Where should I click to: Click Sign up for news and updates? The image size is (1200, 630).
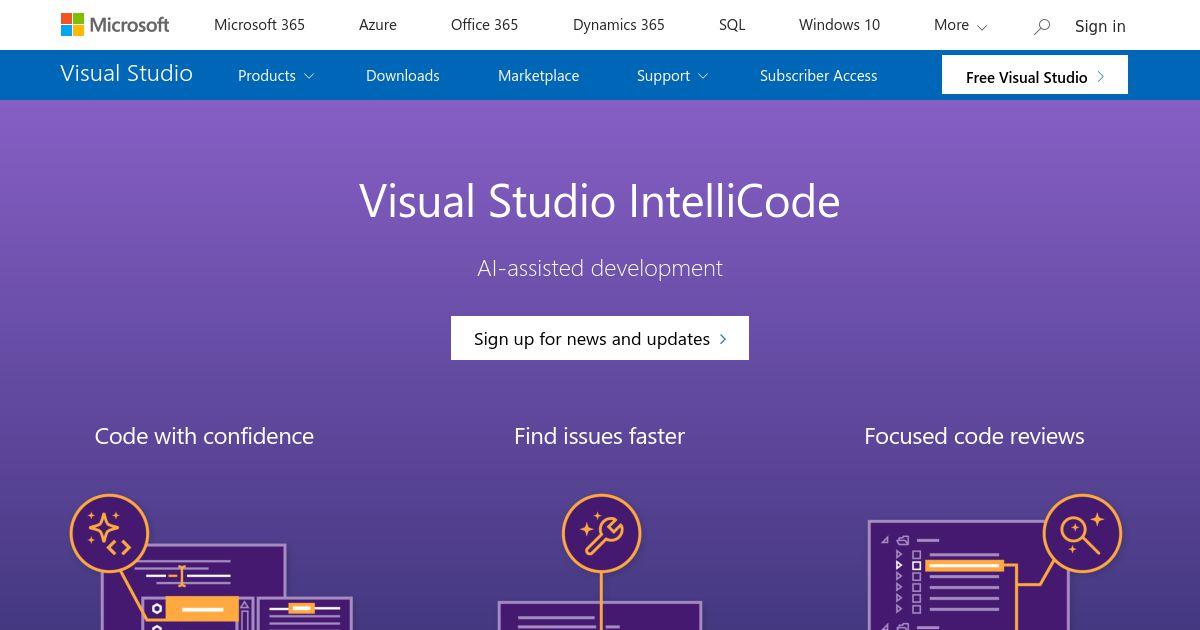pos(600,338)
